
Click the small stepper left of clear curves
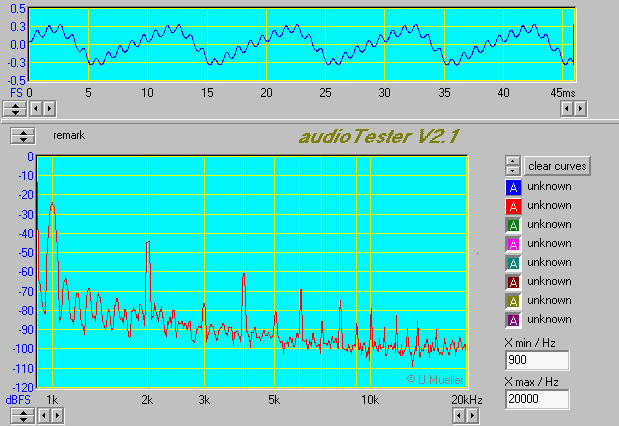click(513, 166)
